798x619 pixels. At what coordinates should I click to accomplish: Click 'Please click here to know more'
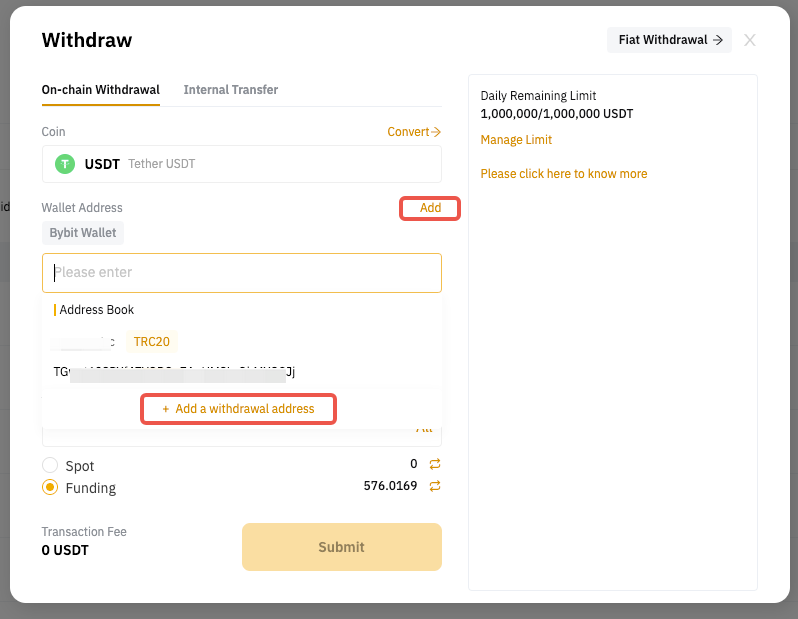tap(563, 174)
